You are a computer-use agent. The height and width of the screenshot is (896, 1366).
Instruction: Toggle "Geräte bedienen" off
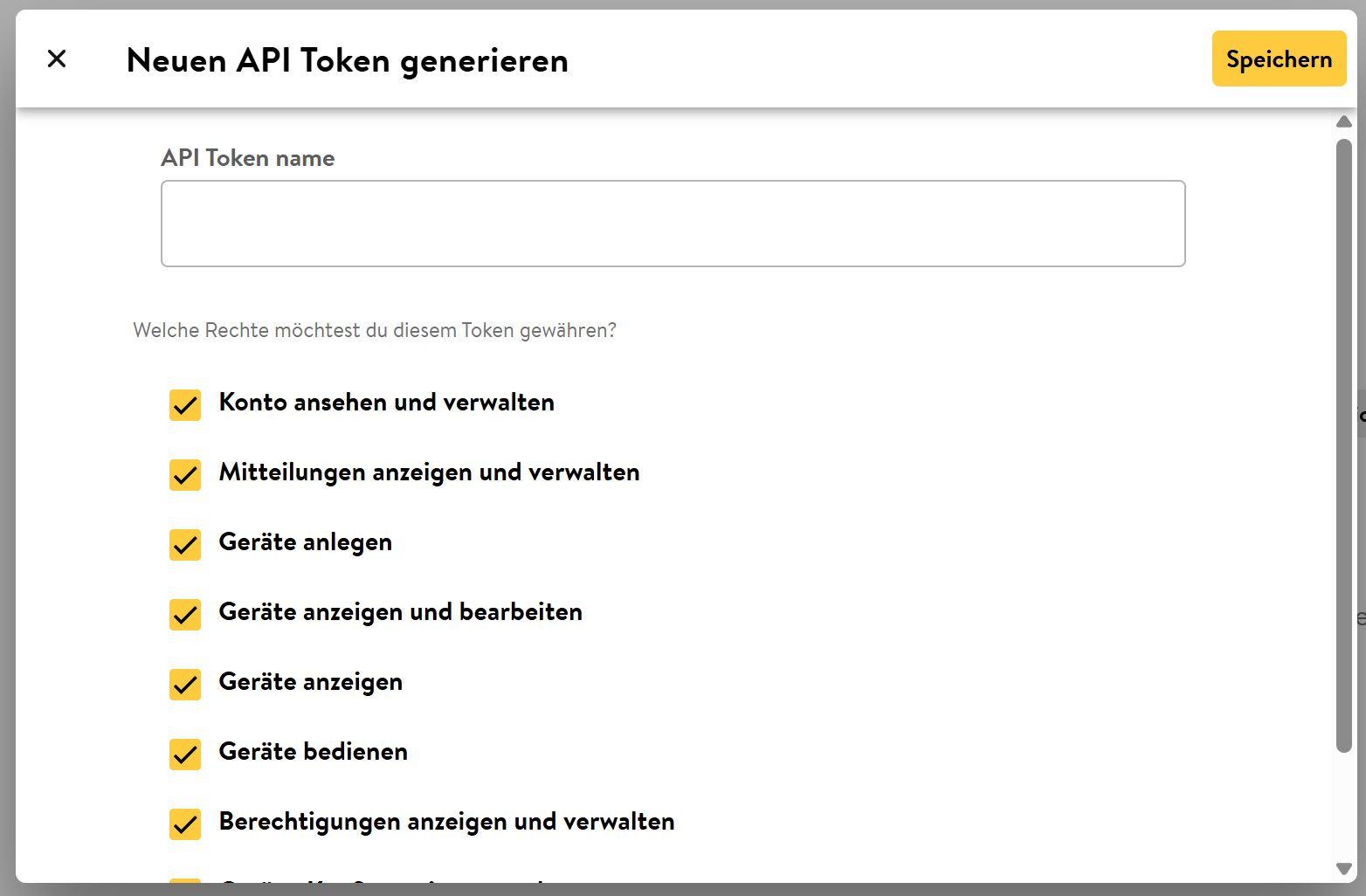point(184,755)
